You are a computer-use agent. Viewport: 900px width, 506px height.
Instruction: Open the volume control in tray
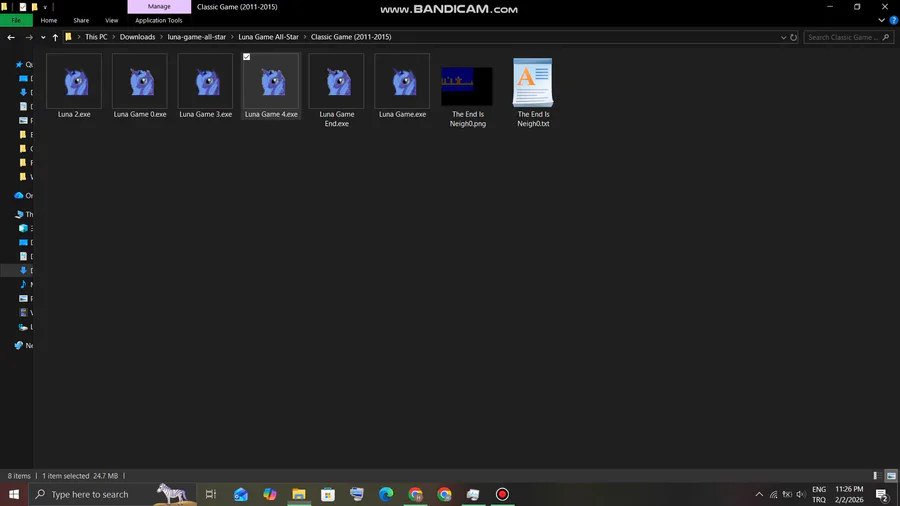801,494
